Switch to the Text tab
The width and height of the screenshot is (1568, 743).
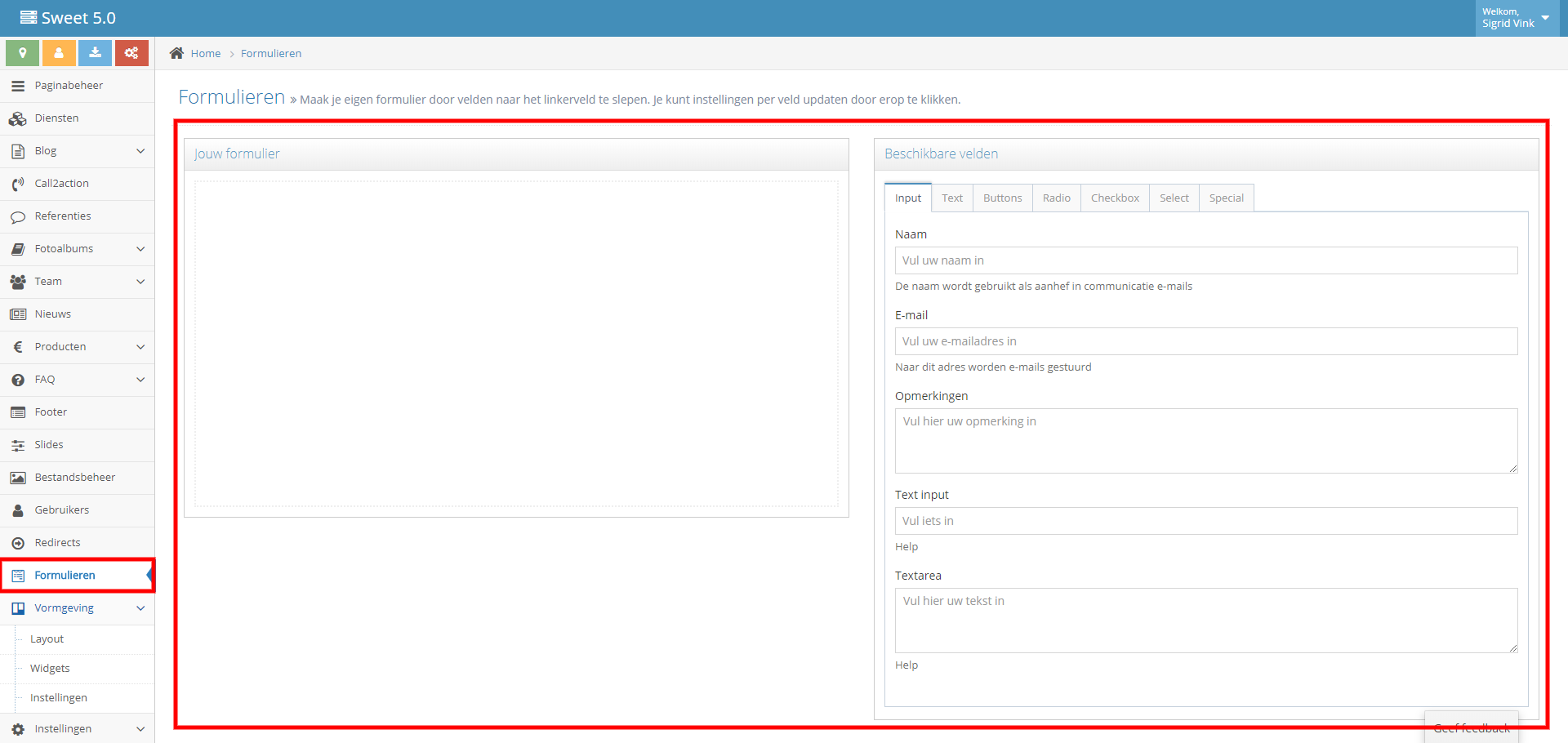point(952,198)
